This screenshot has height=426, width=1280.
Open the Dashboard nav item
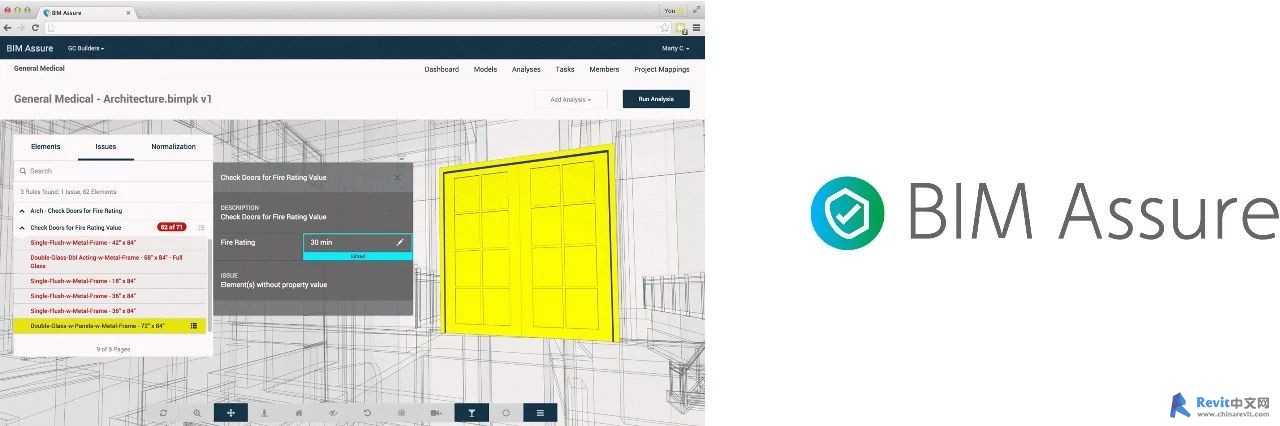pyautogui.click(x=441, y=69)
